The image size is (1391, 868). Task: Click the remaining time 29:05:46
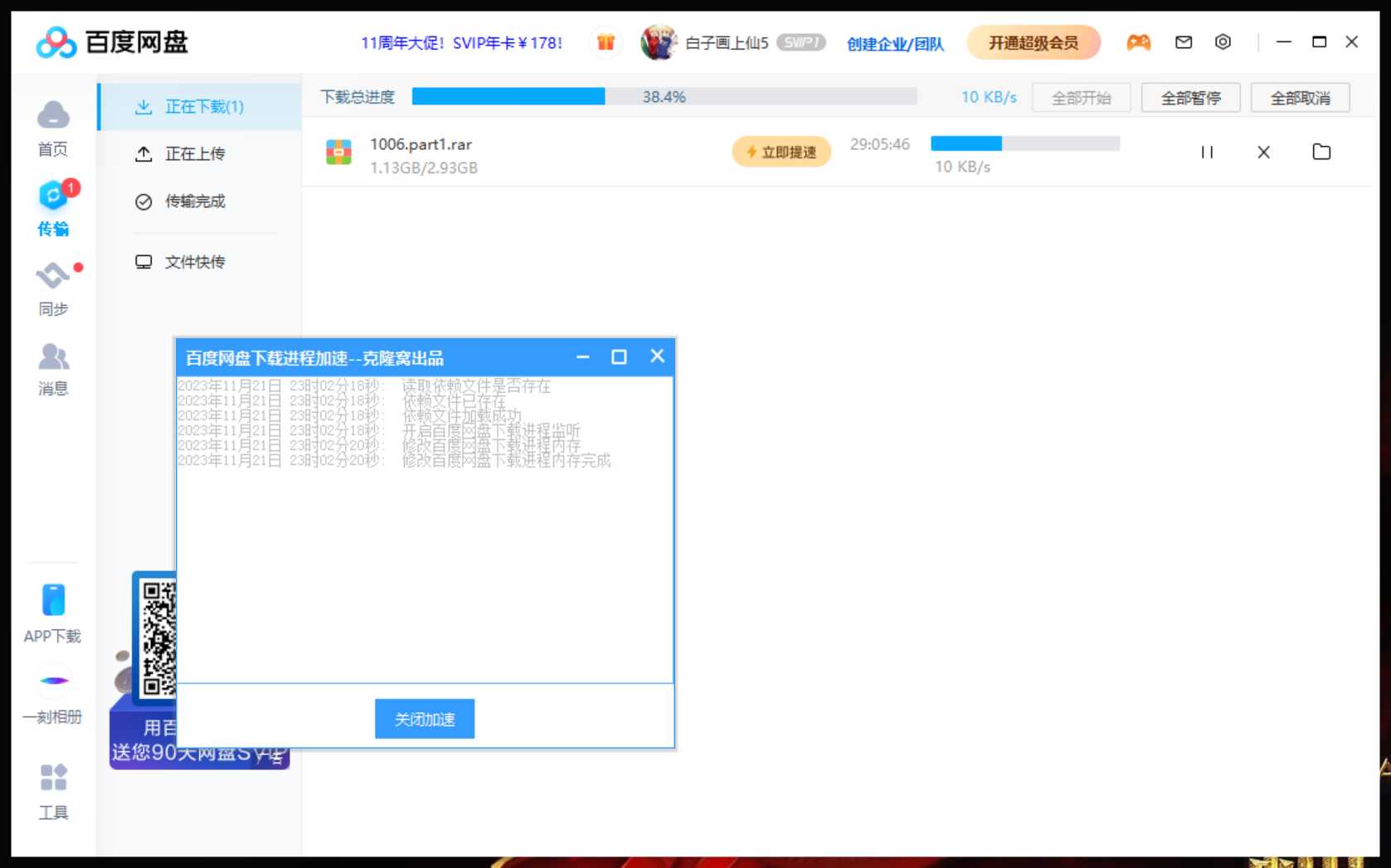tap(880, 144)
